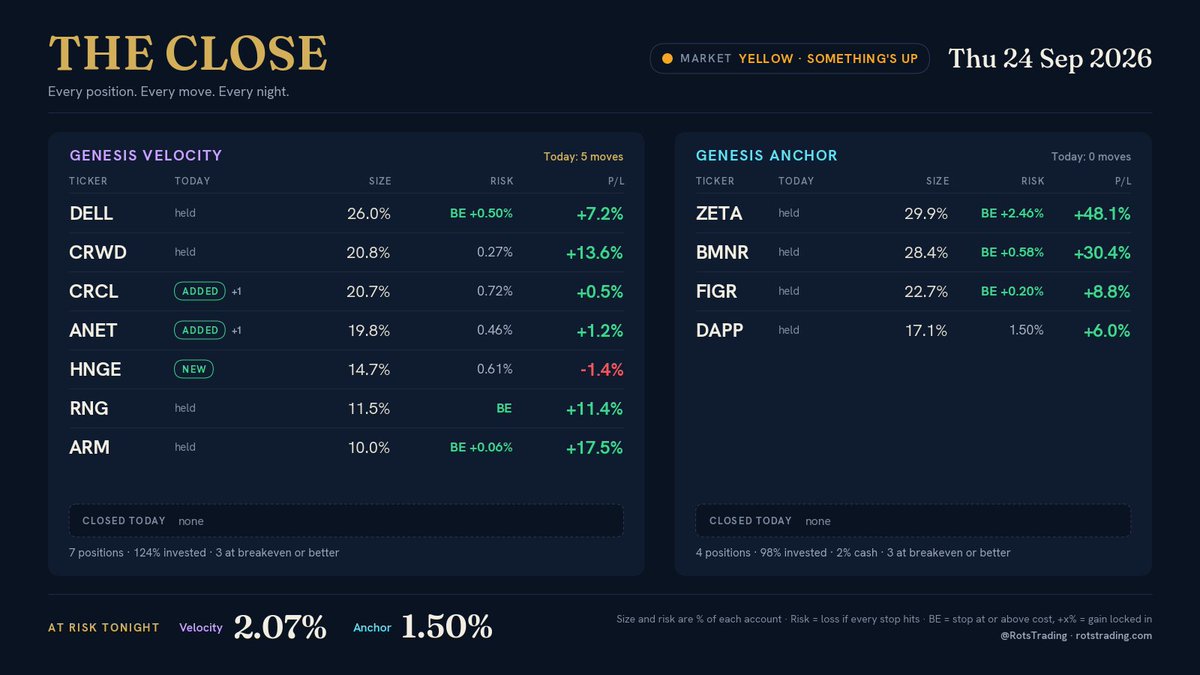The image size is (1200, 675).
Task: Click ZETA size 29.9%
Action: (925, 213)
